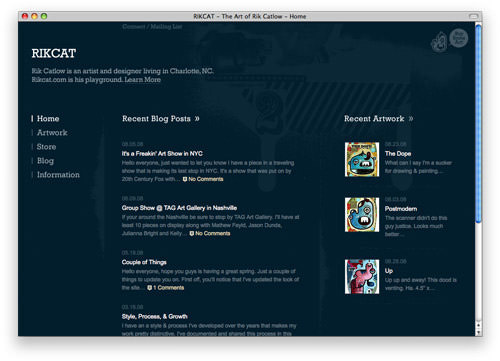Click the comment icon under the TAG Gallery post
The image size is (500, 361).
point(192,234)
